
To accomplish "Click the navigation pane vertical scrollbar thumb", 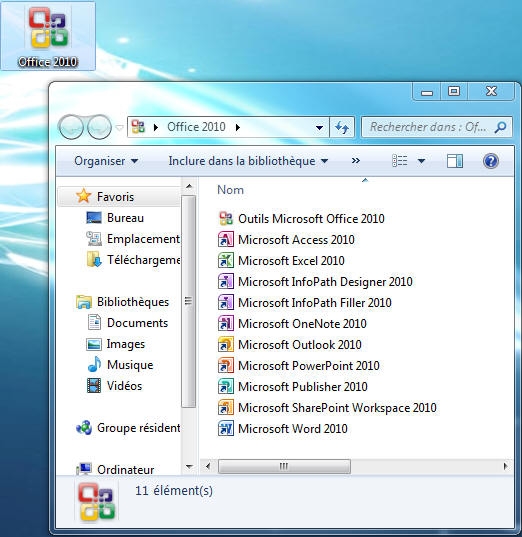I will [188, 301].
